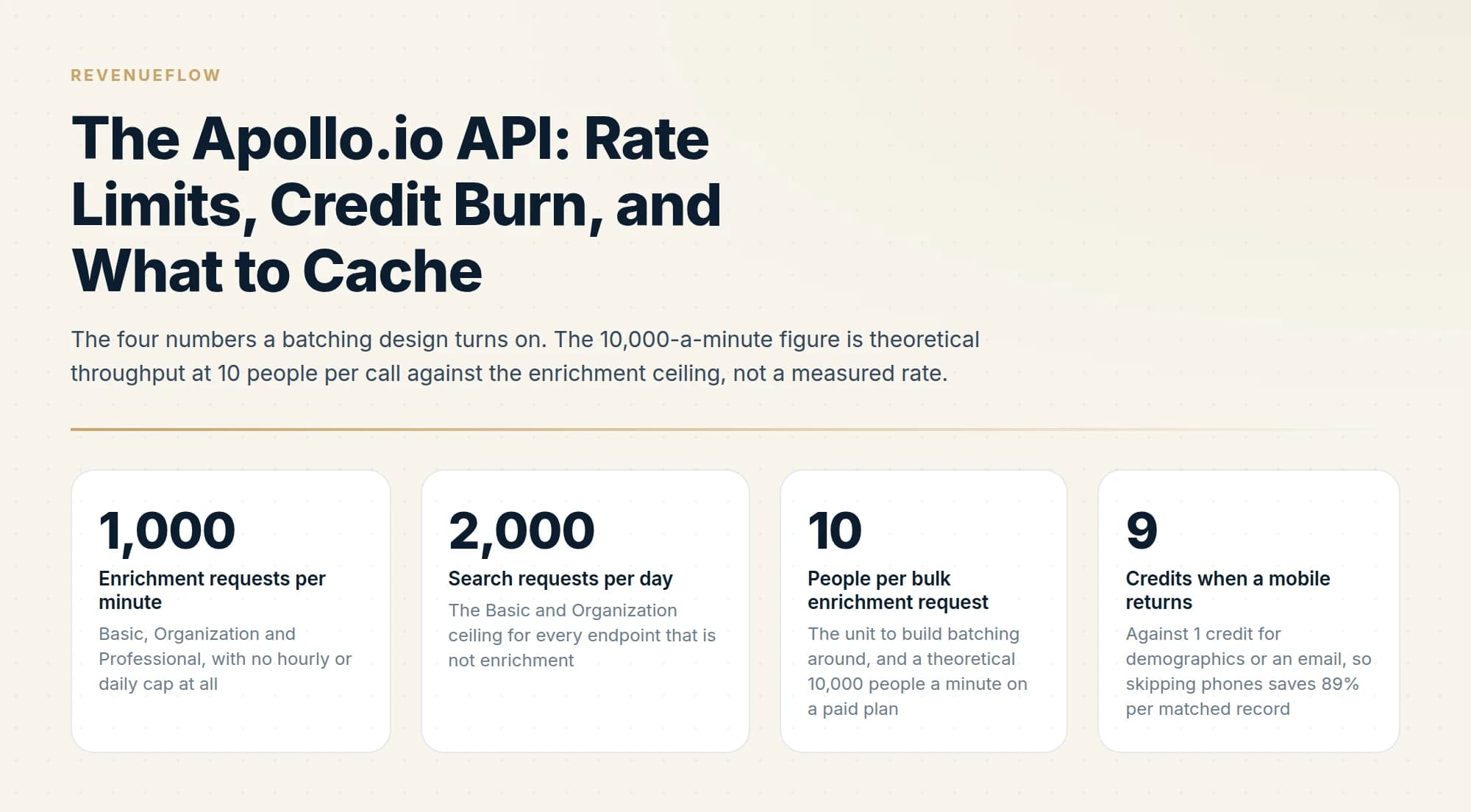Click the subtitle paragraph about four numbers
Image resolution: width=1471 pixels, height=812 pixels.
tap(525, 356)
